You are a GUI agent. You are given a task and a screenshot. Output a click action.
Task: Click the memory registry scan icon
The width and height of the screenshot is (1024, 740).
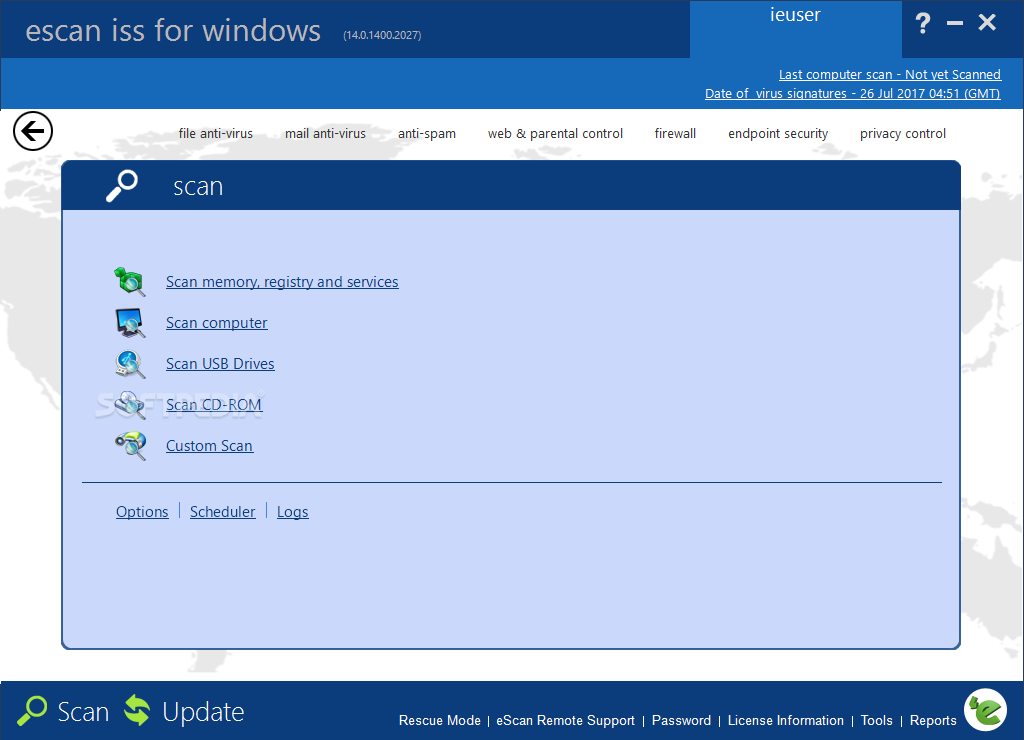(129, 282)
